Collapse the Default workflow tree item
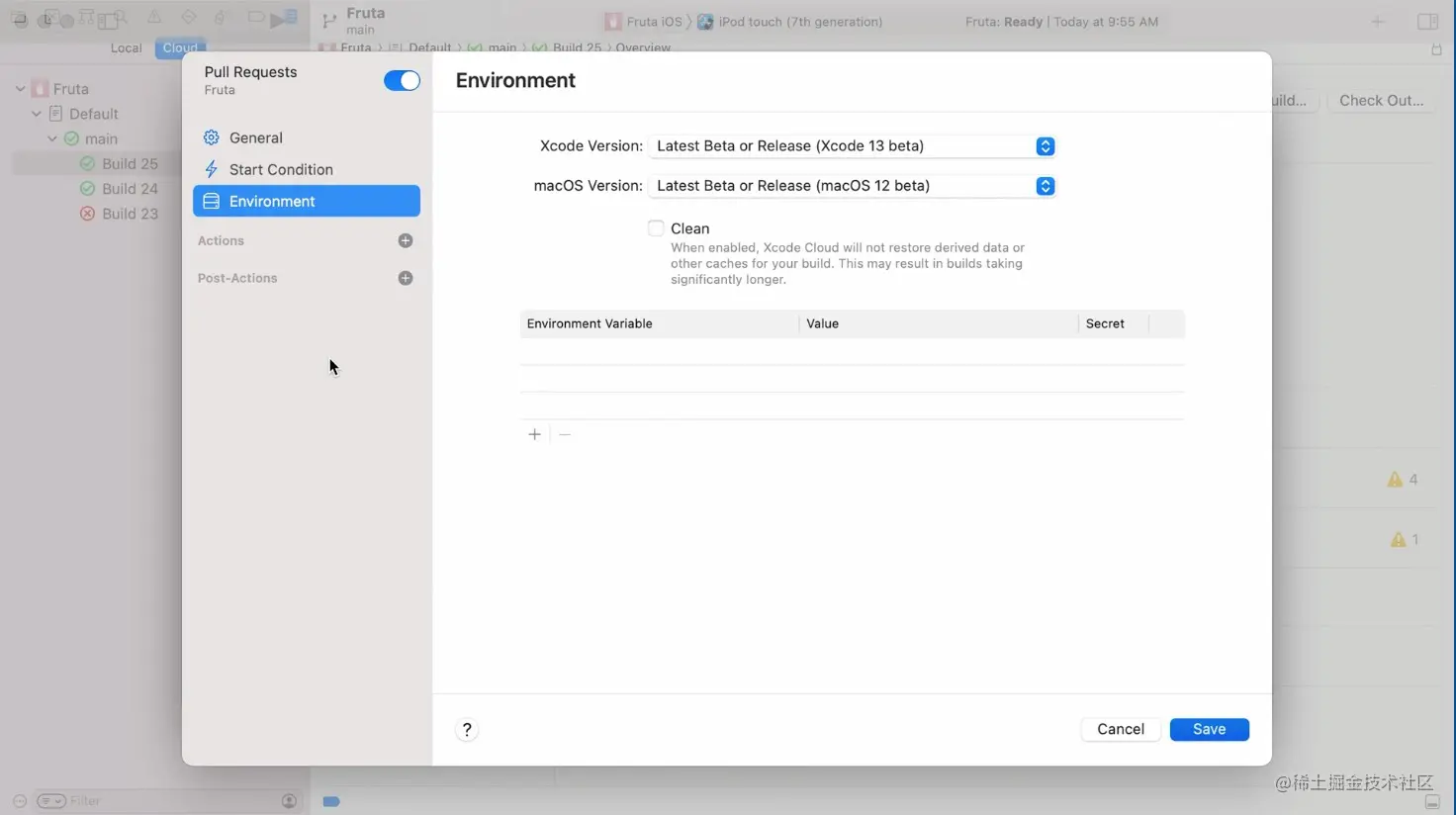Viewport: 1456px width, 815px height. click(x=36, y=114)
